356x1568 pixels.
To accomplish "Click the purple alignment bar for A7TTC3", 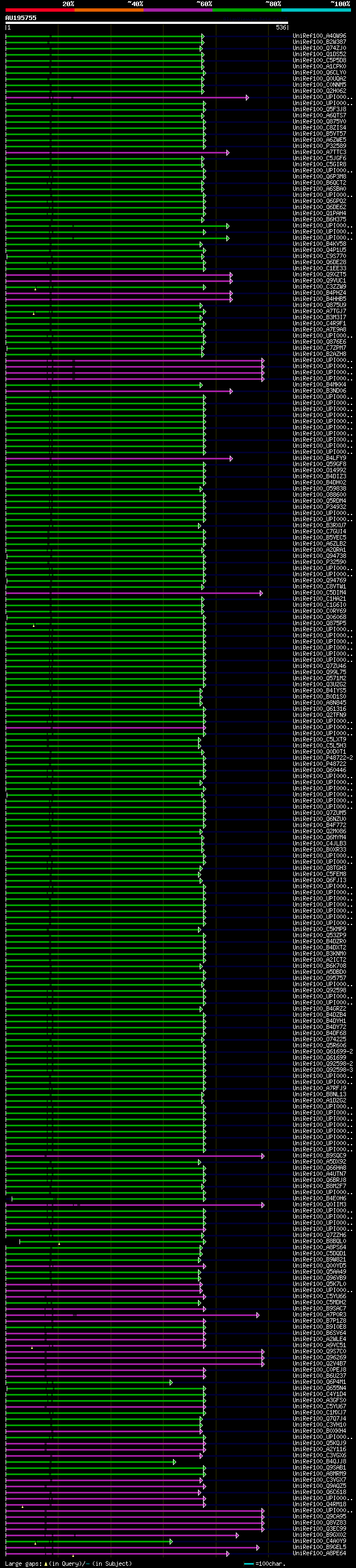I will coord(117,152).
